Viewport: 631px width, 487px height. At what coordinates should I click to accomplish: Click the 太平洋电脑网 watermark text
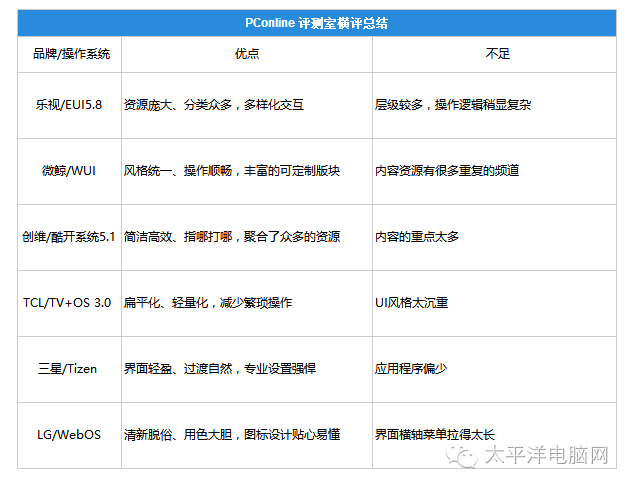point(546,457)
